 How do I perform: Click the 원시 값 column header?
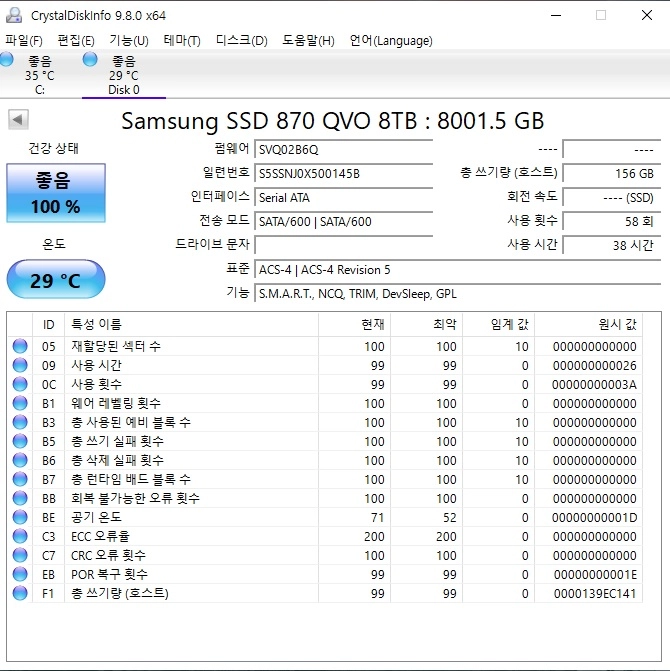coord(588,324)
